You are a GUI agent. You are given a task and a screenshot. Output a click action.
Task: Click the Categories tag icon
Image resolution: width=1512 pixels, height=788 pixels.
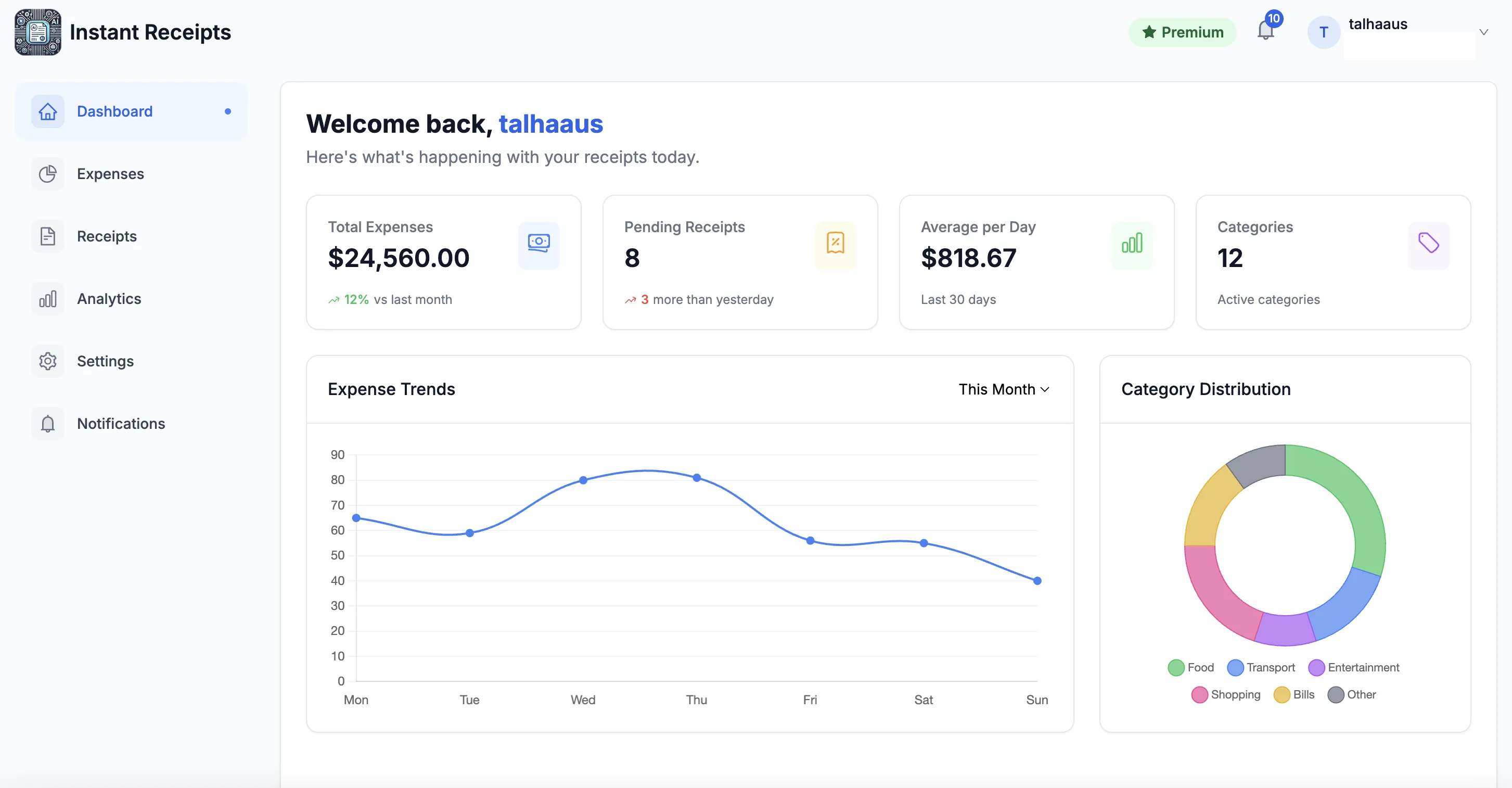(x=1428, y=244)
